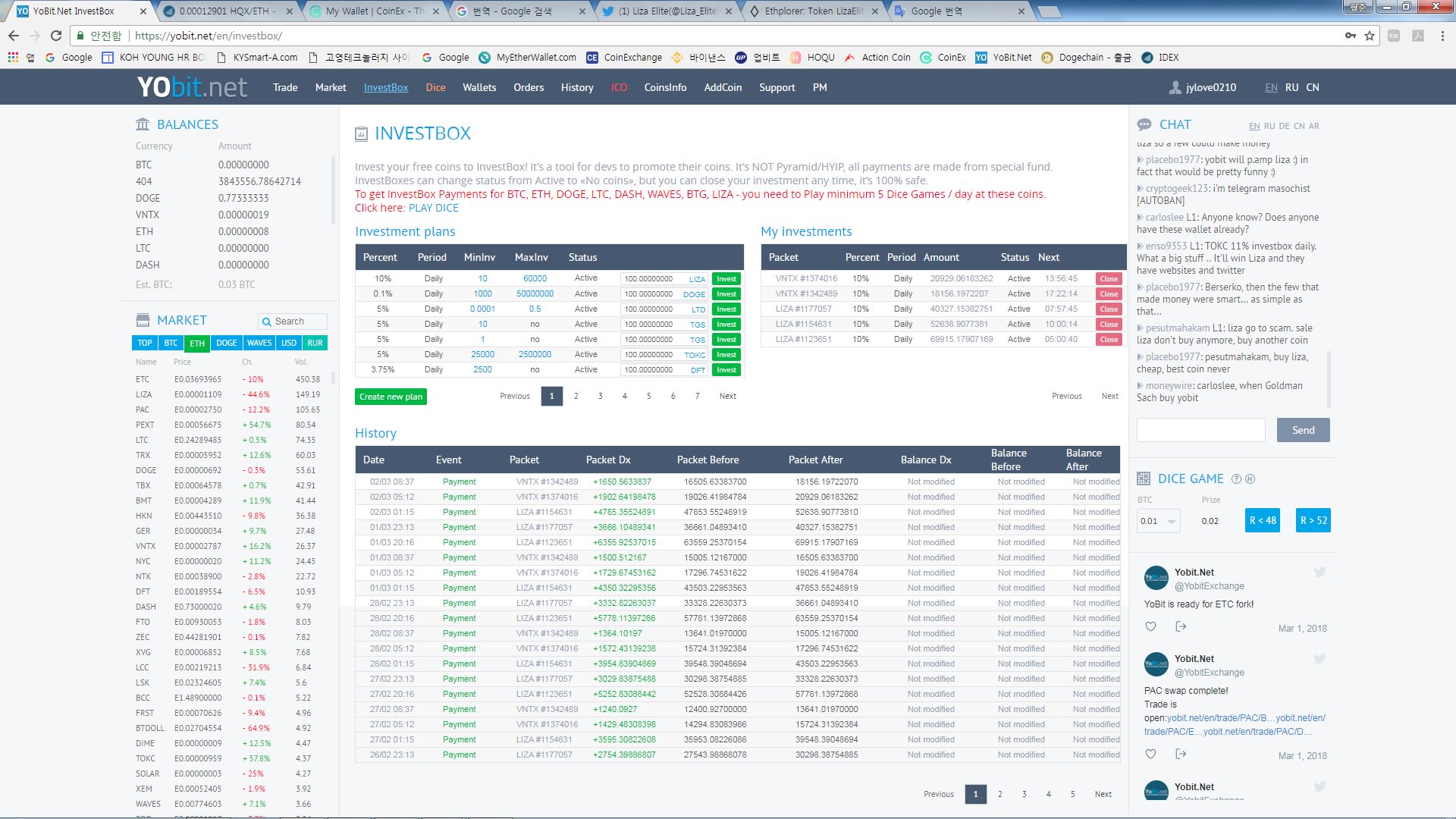Click in the chat message input field
The image size is (1456, 819).
pyautogui.click(x=1200, y=430)
